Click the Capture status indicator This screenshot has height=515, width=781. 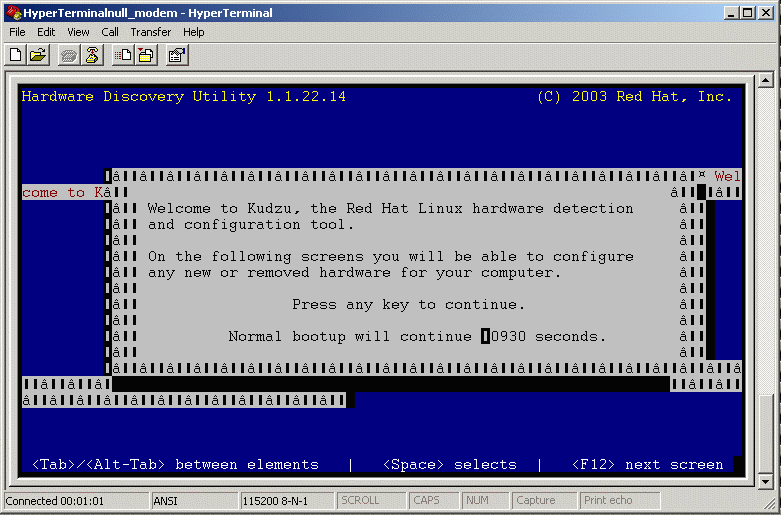544,501
